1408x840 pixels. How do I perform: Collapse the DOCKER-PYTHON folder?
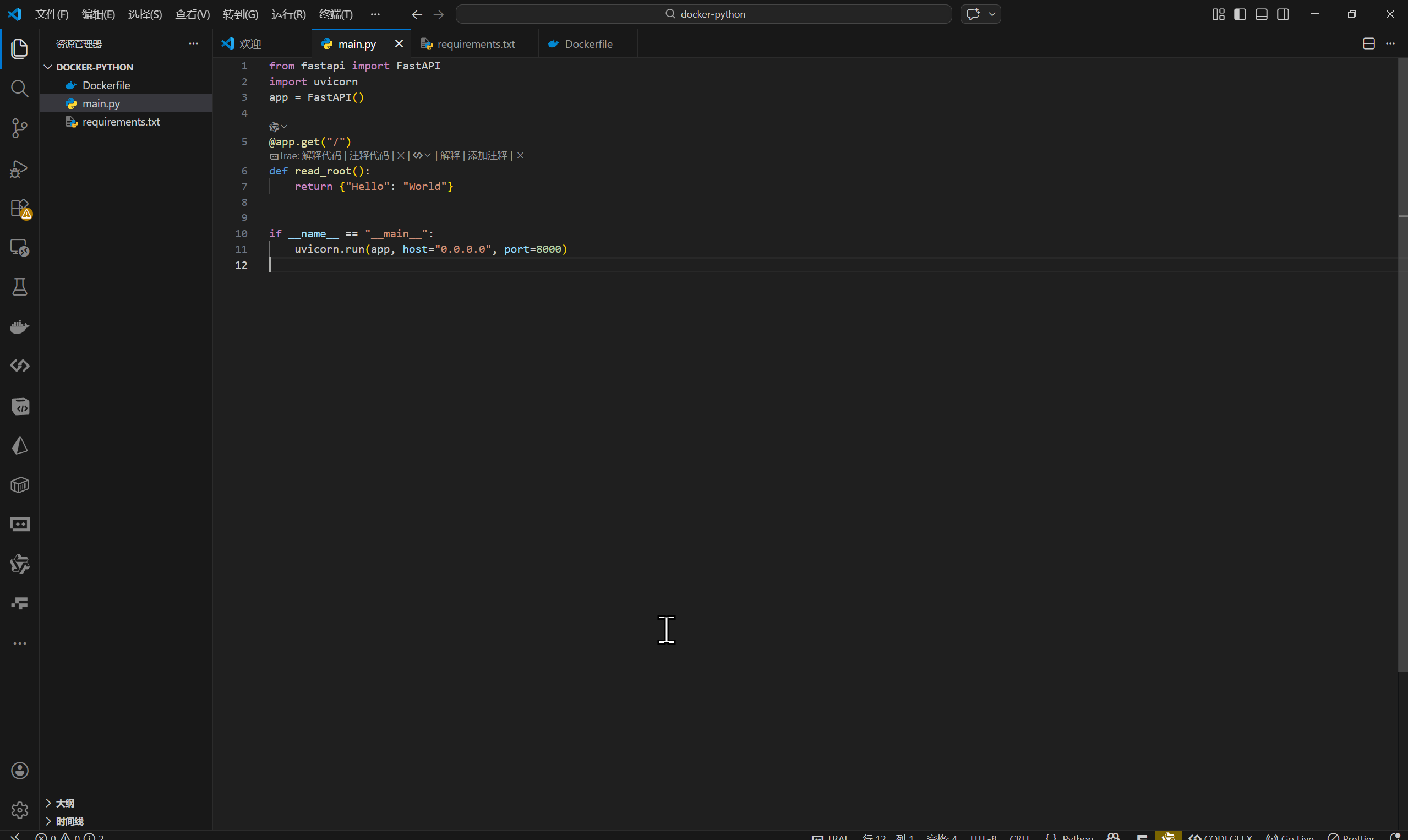125,67
